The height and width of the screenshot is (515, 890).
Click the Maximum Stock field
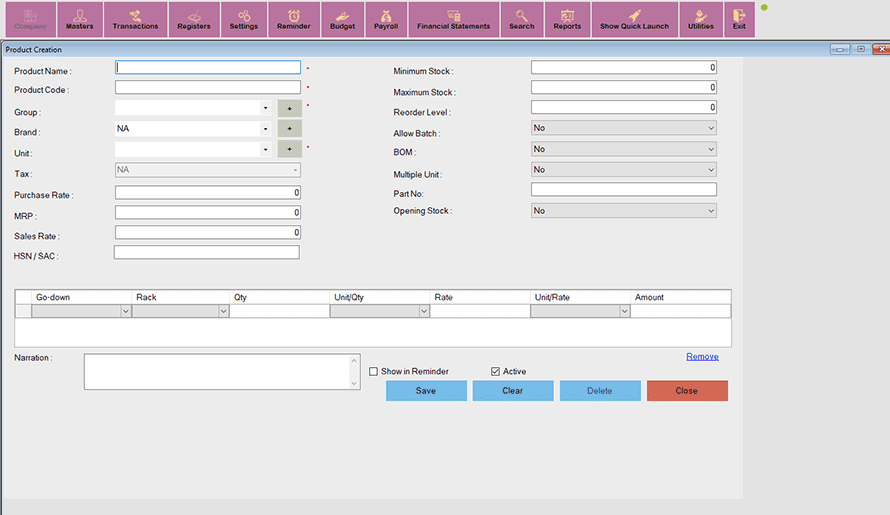coord(624,87)
